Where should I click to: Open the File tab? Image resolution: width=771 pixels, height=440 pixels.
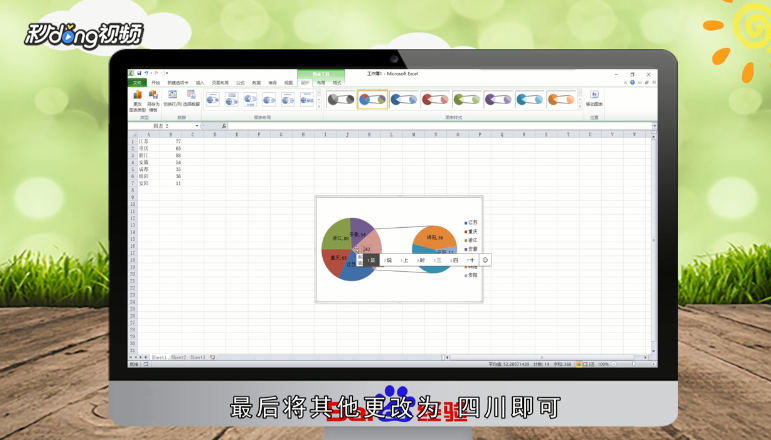(x=137, y=83)
